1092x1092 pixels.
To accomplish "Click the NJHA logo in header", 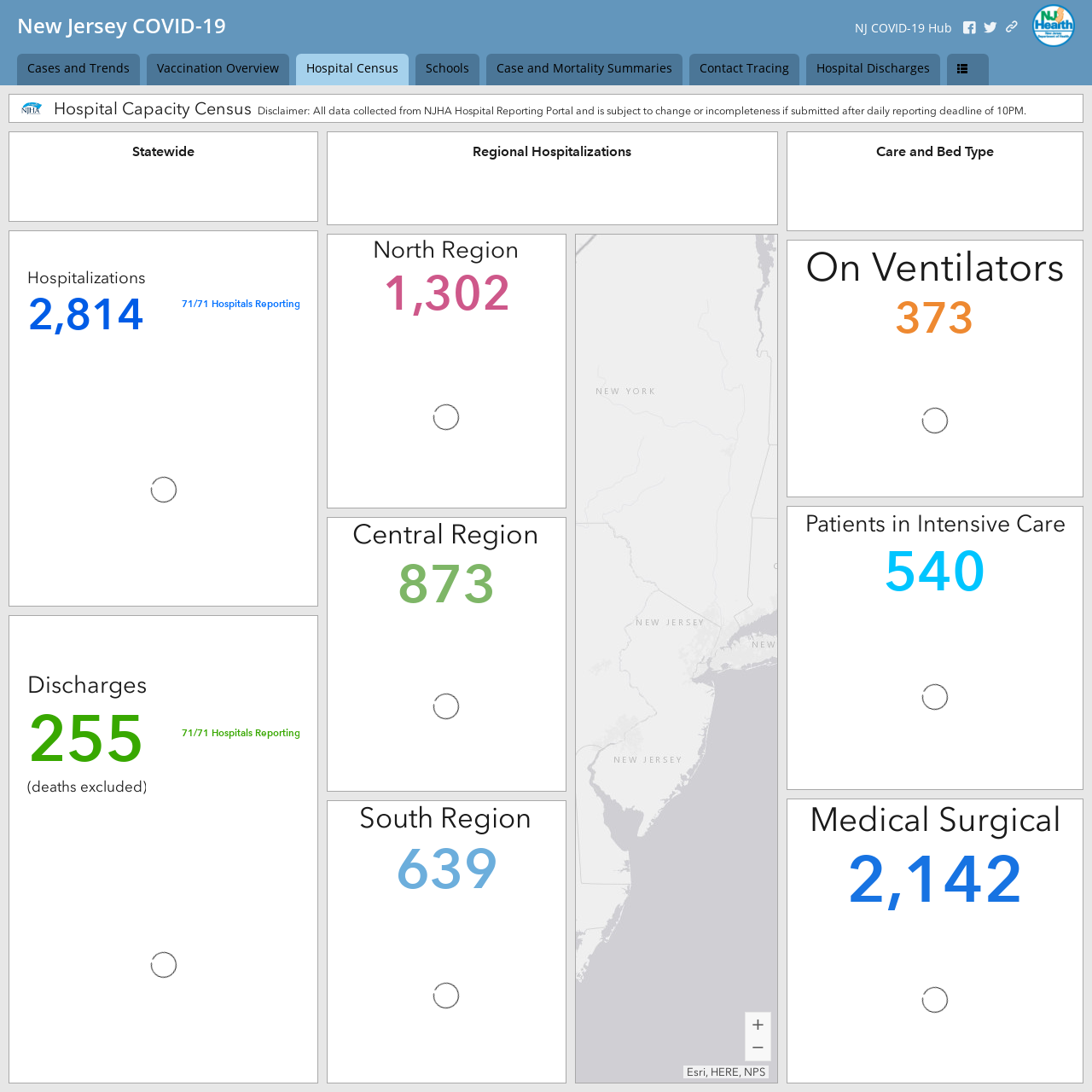I will 32,108.
